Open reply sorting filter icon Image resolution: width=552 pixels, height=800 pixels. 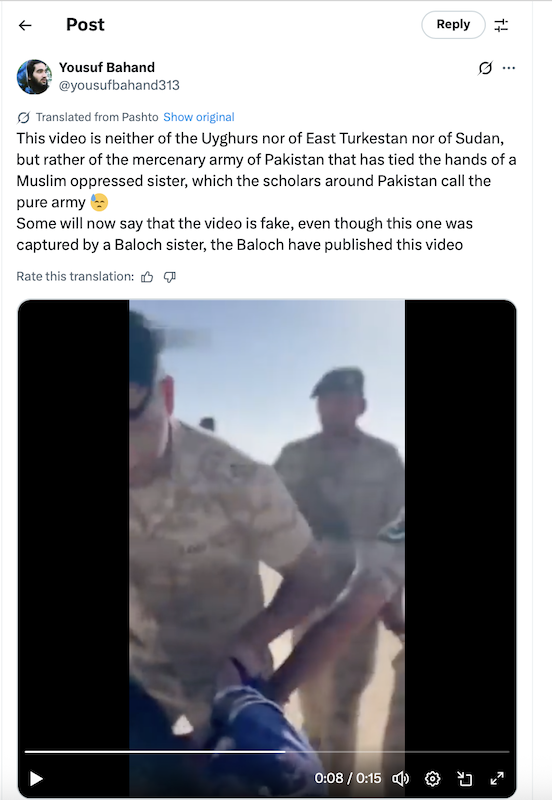[501, 25]
